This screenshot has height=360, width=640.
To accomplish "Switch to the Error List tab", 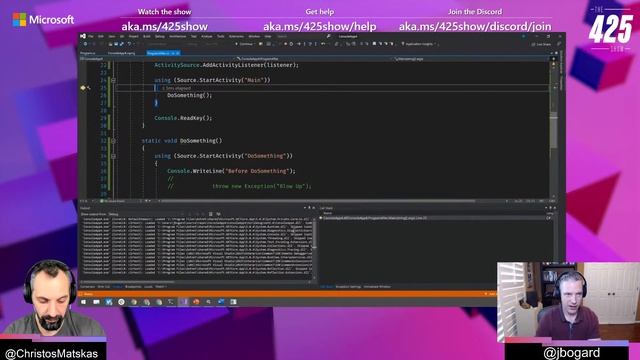I will [x=104, y=287].
